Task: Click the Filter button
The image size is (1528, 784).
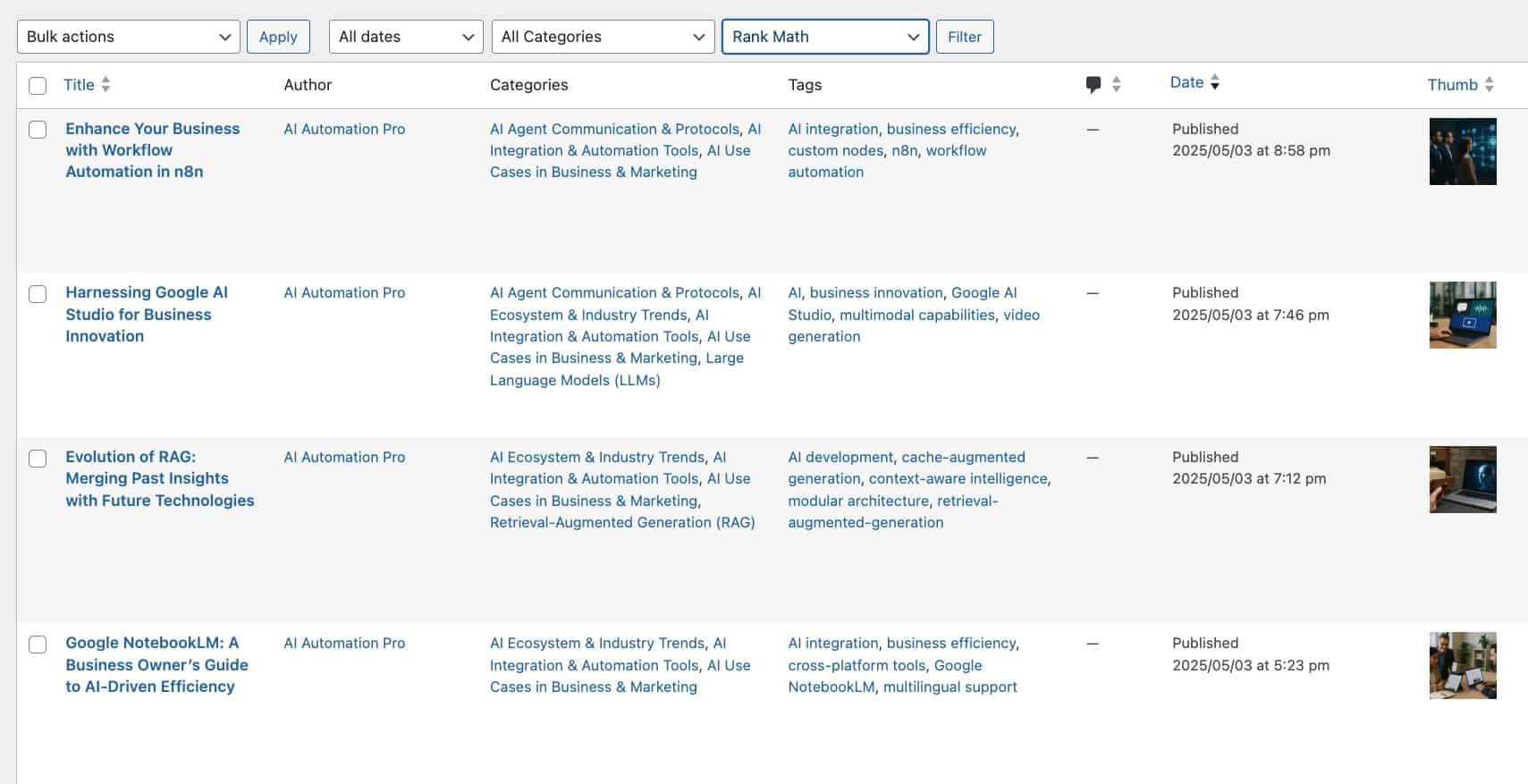Action: (x=965, y=37)
